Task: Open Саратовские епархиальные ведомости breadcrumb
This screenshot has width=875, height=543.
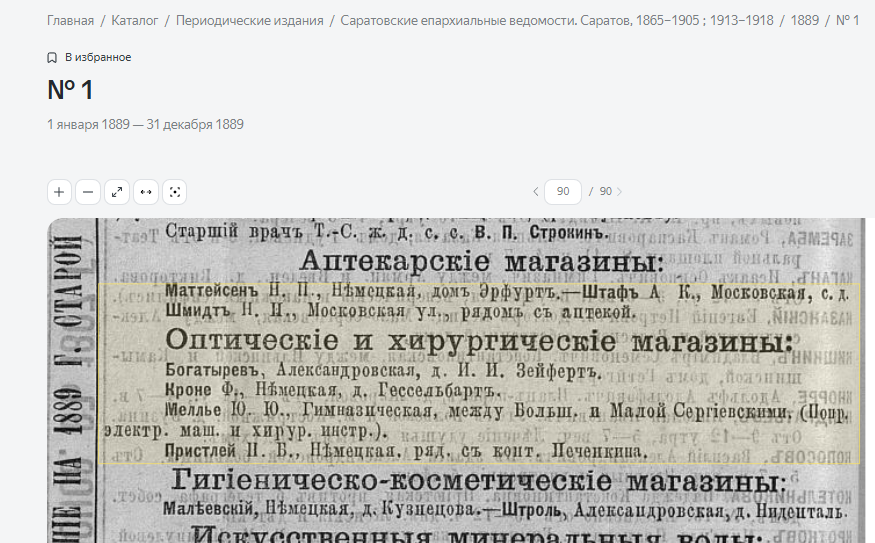Action: coord(557,21)
